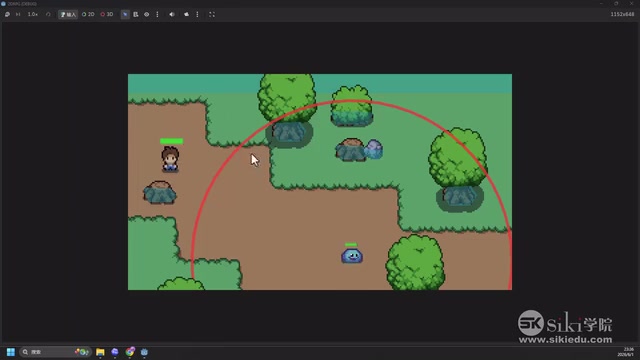Click the blue slime enemy

(x=352, y=256)
